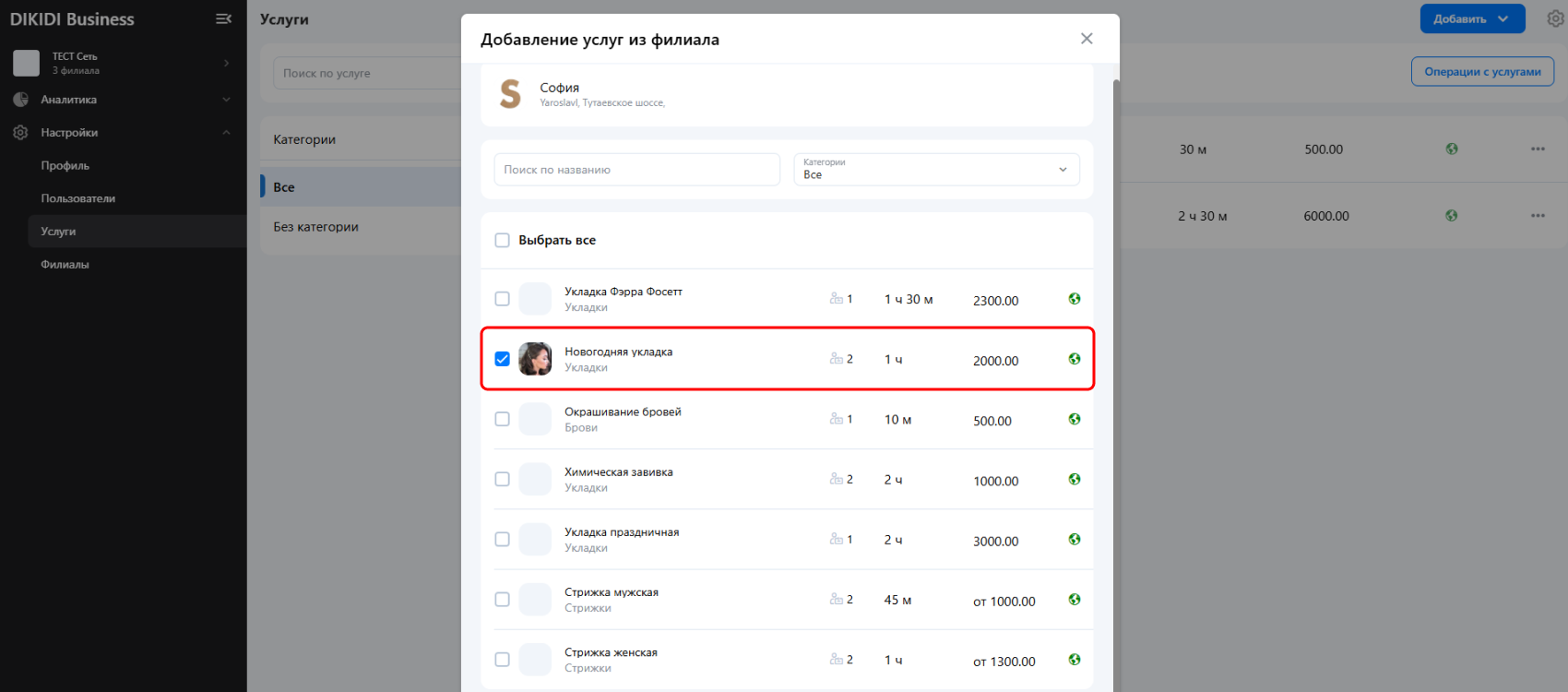Open the three-dot menu for the 500.00 service
The width and height of the screenshot is (1568, 692).
pyautogui.click(x=1538, y=149)
